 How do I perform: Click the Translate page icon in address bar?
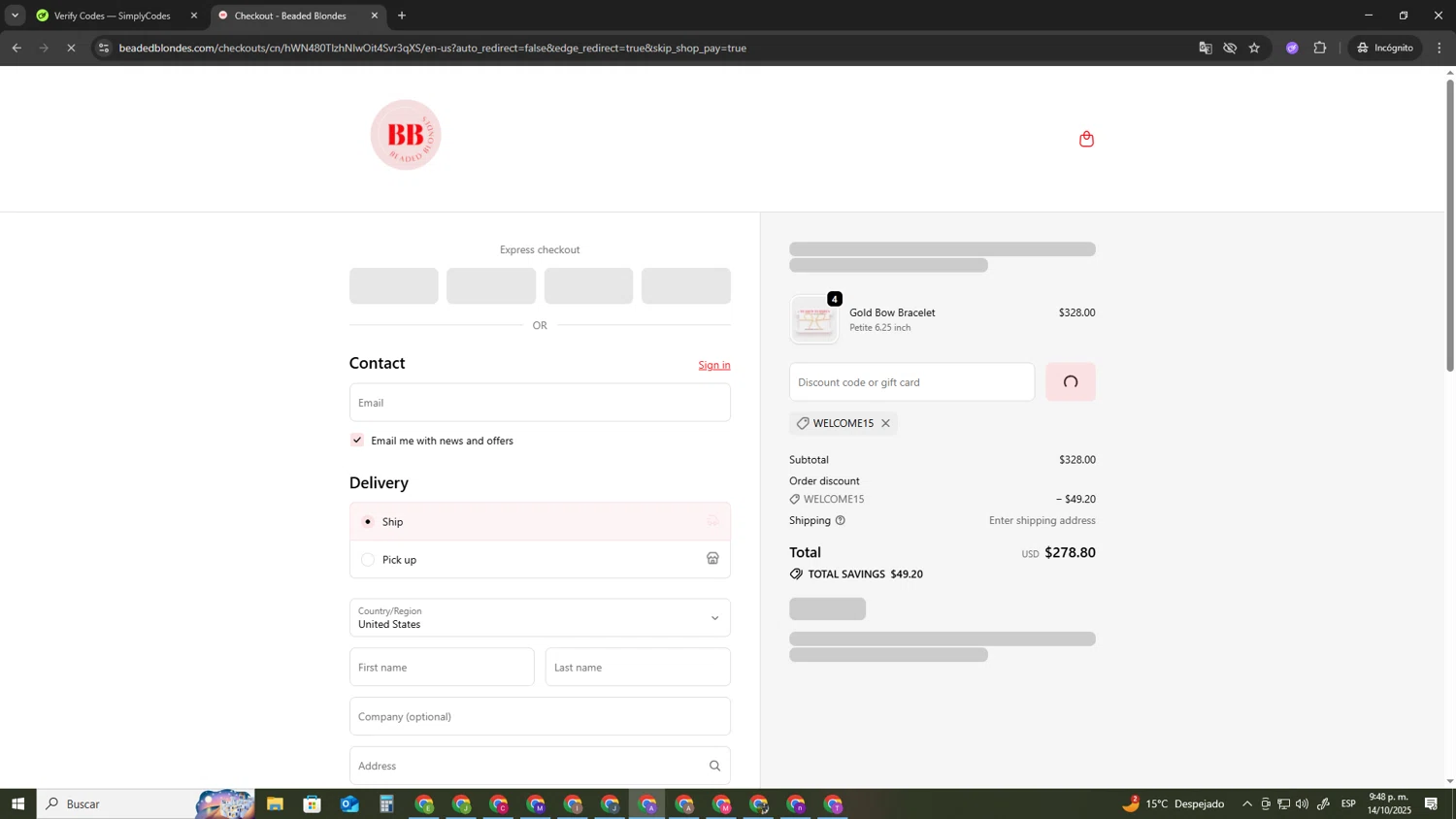click(1206, 48)
